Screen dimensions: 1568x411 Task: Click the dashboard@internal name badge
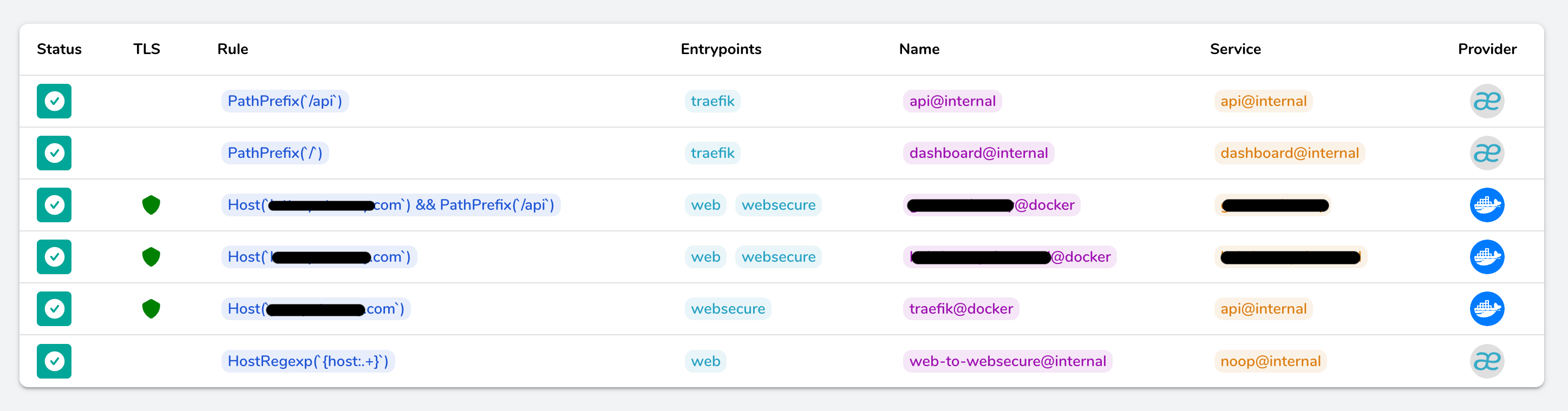(979, 153)
